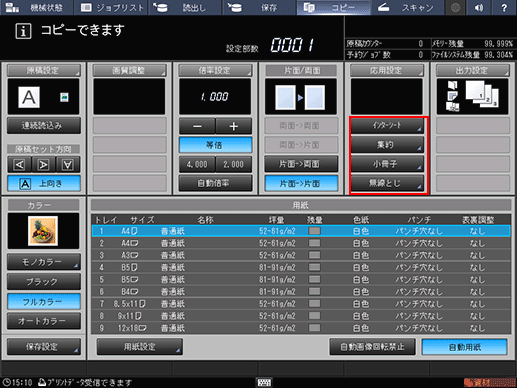Select tray 8 9x11 row

pos(301,316)
